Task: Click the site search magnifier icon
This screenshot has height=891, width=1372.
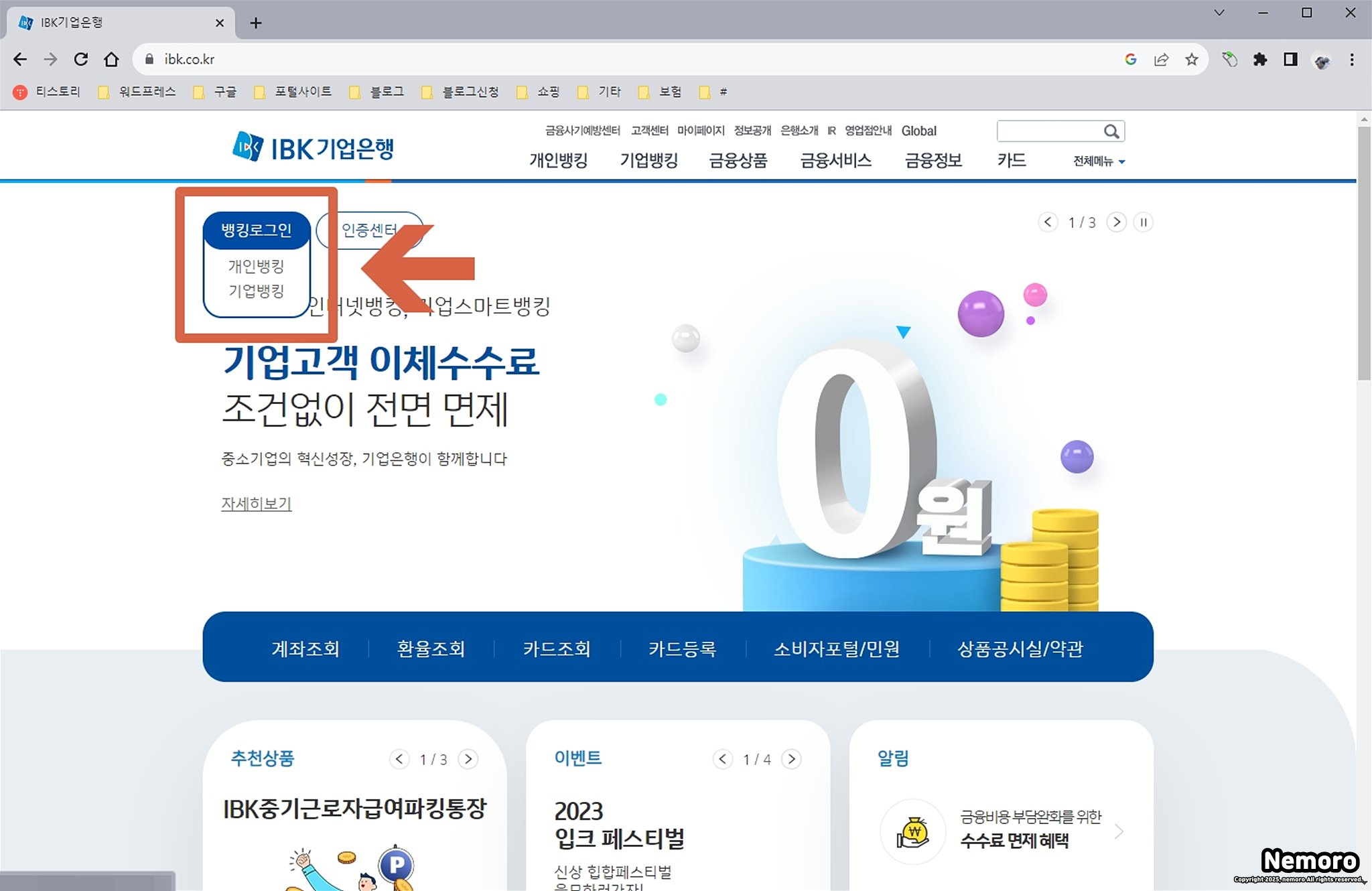Action: coord(1111,131)
